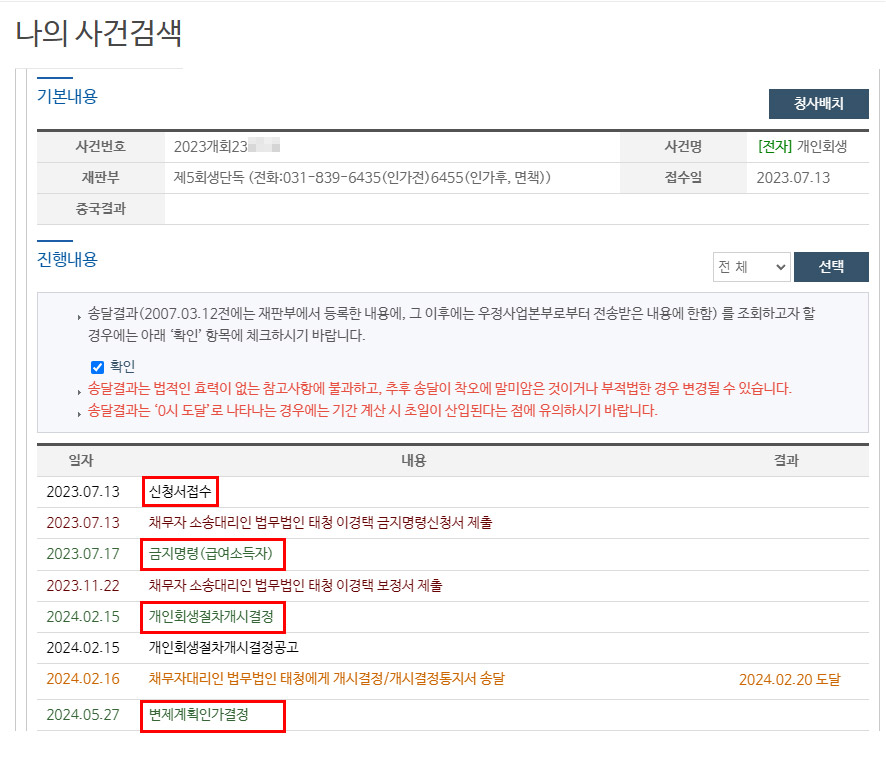
Task: Click the 보정서 제출 row dated 2023.11.22
Action: click(x=295, y=585)
